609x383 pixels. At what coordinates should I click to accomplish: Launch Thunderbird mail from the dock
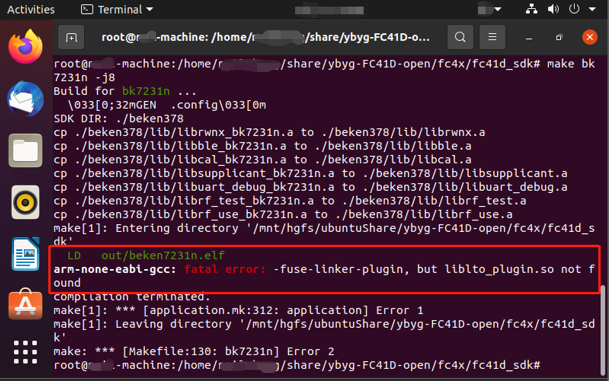click(26, 99)
